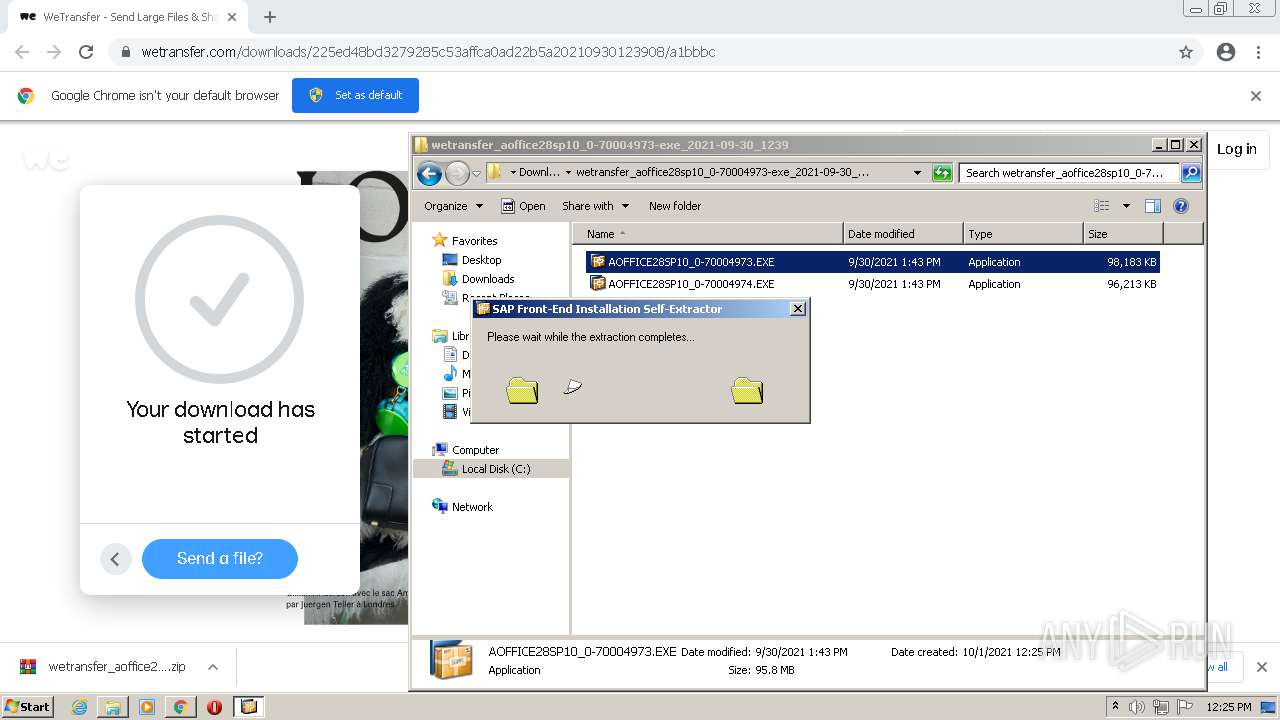Click Send a file? button
This screenshot has height=720, width=1280.
click(x=220, y=558)
